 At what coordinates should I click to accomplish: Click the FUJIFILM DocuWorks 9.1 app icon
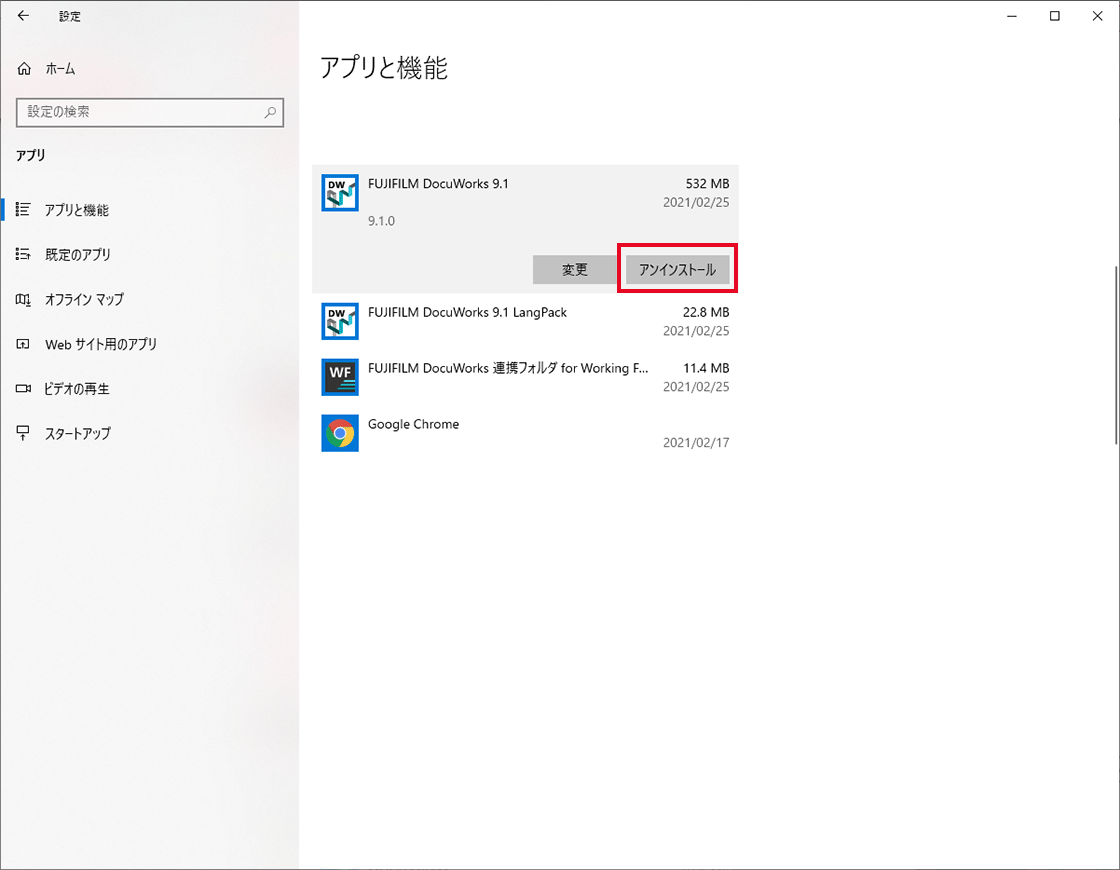pyautogui.click(x=340, y=193)
